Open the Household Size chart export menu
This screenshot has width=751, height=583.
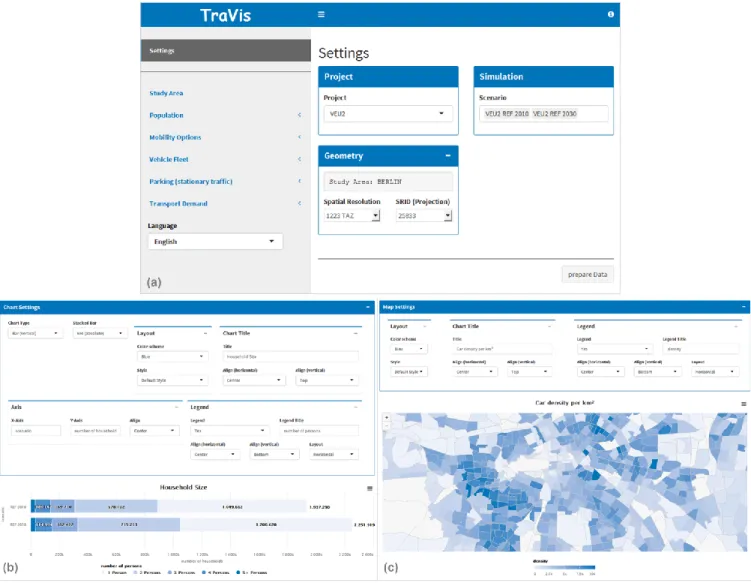[370, 488]
